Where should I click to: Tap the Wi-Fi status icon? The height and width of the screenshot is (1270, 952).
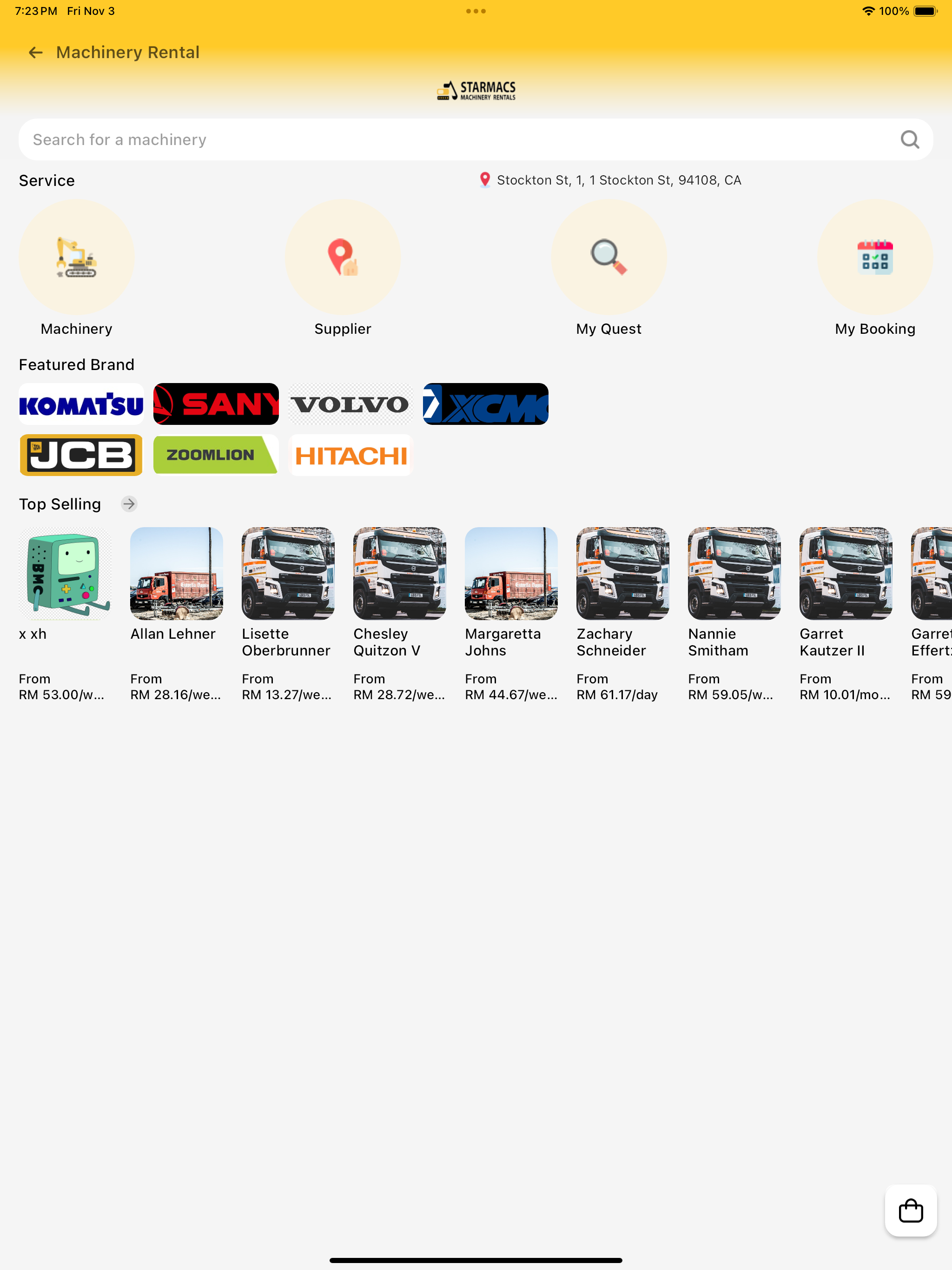[868, 11]
